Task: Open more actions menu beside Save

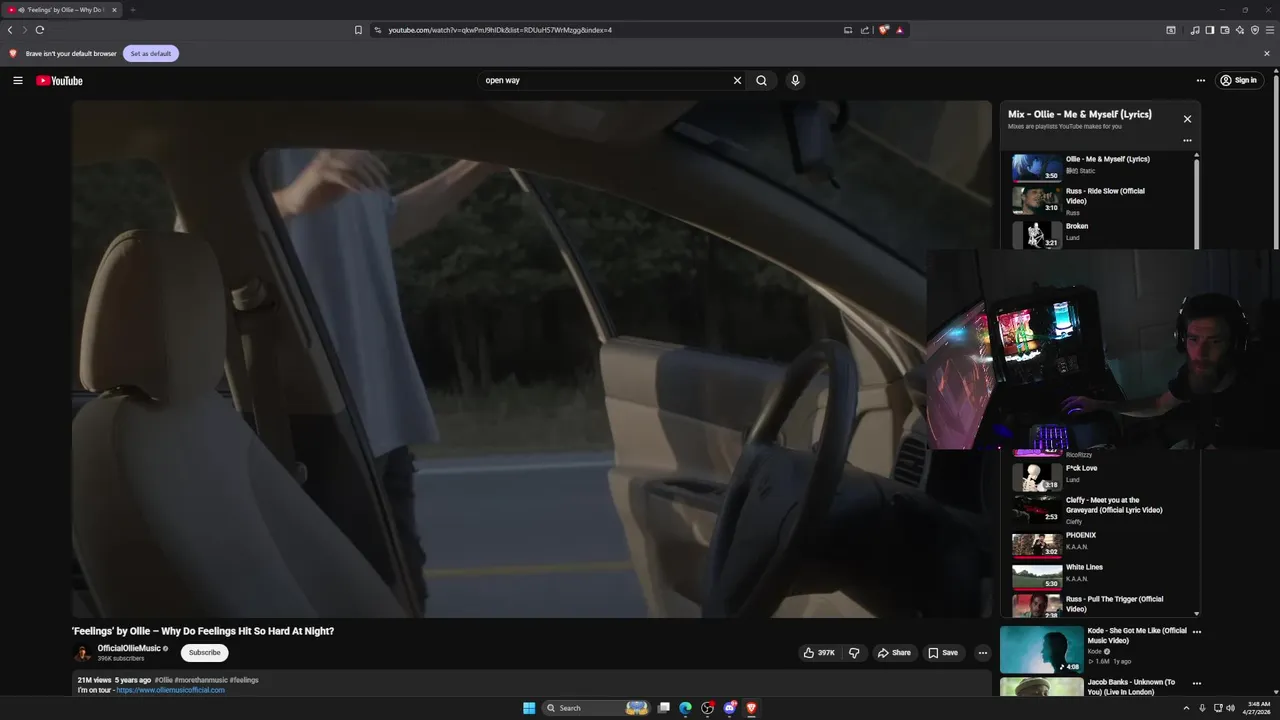Action: (983, 653)
